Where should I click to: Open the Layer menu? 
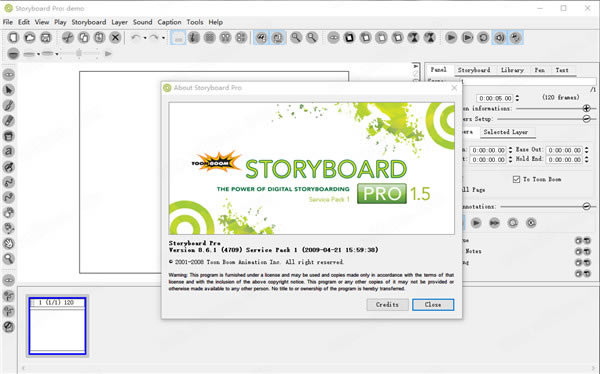tap(119, 22)
